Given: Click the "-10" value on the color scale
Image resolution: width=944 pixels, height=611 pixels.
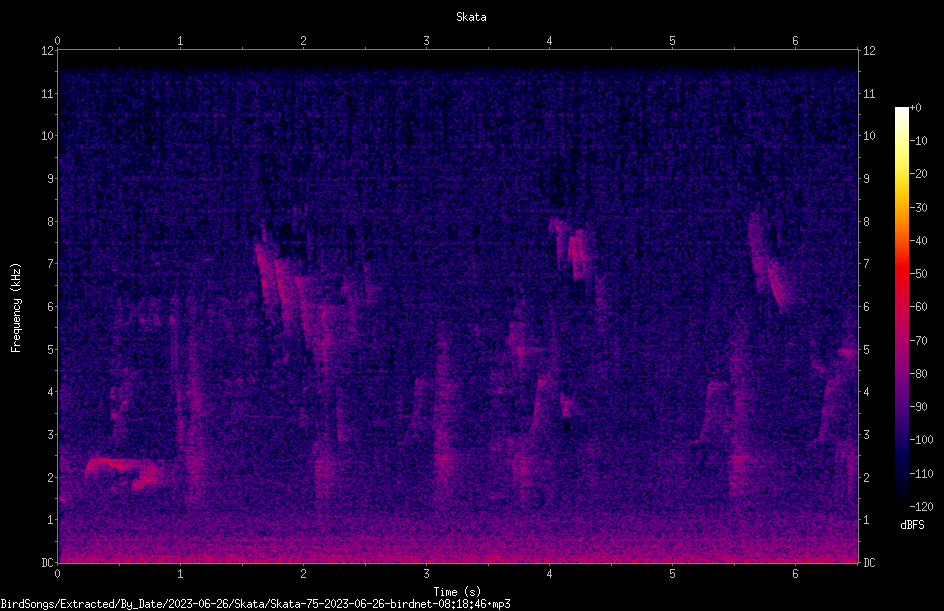Looking at the screenshot, I should pos(919,141).
